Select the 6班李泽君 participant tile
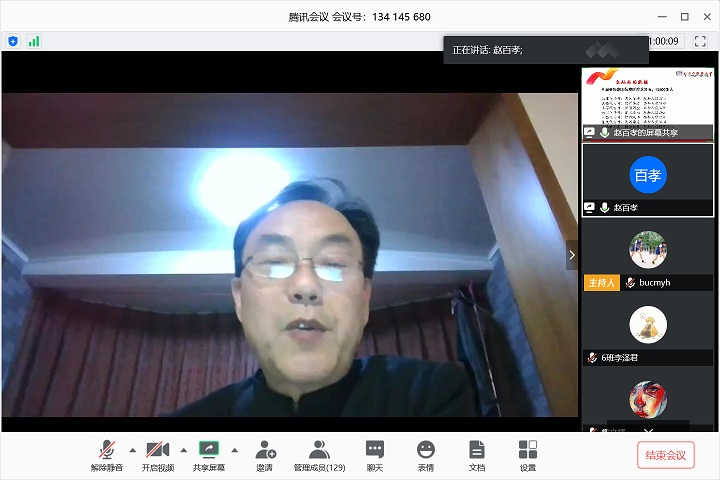Image resolution: width=720 pixels, height=480 pixels. [x=648, y=332]
